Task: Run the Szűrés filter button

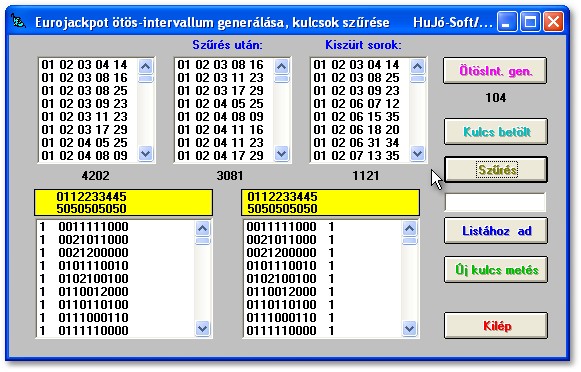Action: click(x=496, y=170)
